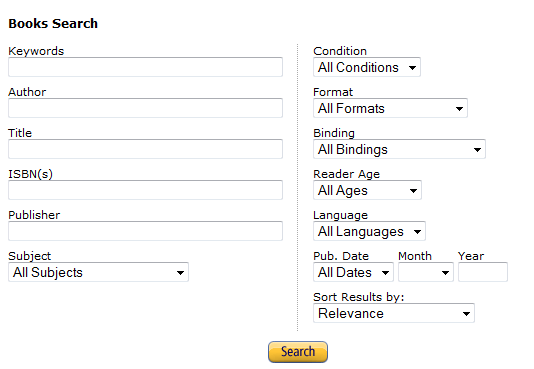Image resolution: width=534 pixels, height=369 pixels.
Task: Open the All Ages reader dropdown
Action: coord(367,190)
